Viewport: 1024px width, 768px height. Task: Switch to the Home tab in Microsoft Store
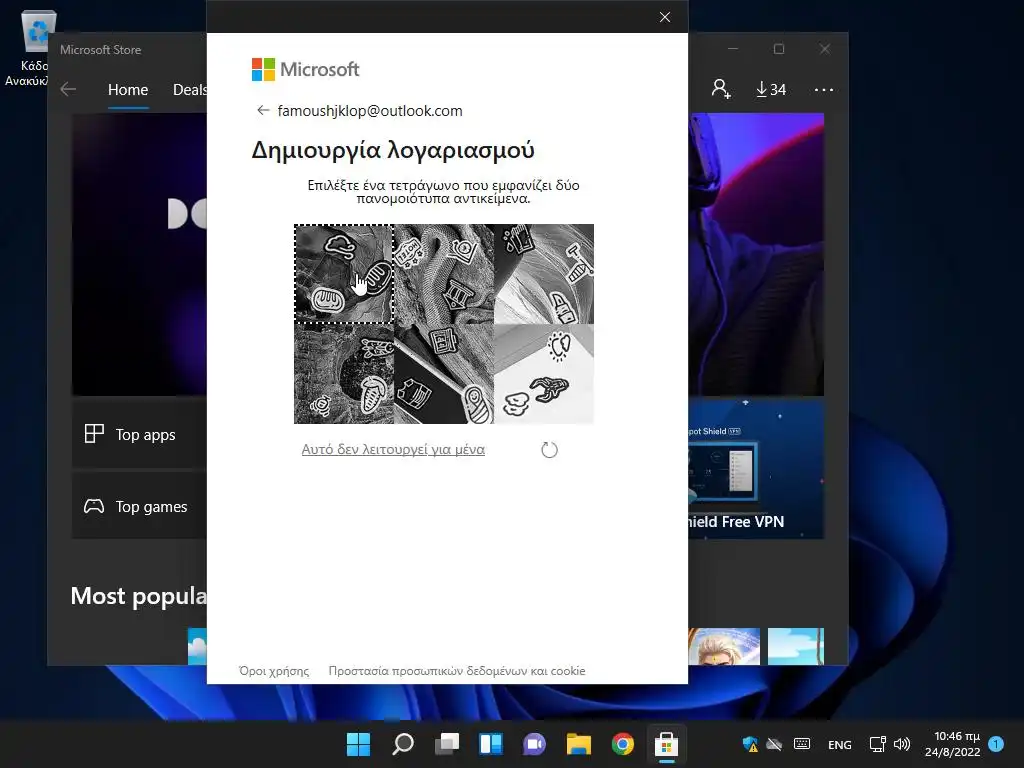(x=128, y=89)
